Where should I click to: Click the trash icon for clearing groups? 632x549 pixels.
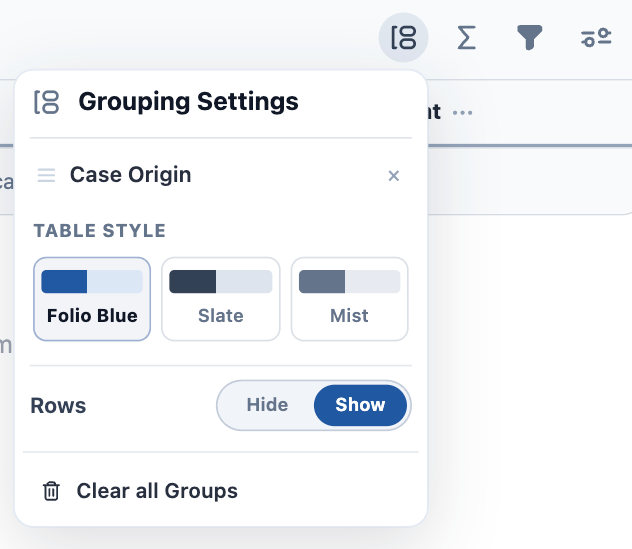[51, 491]
